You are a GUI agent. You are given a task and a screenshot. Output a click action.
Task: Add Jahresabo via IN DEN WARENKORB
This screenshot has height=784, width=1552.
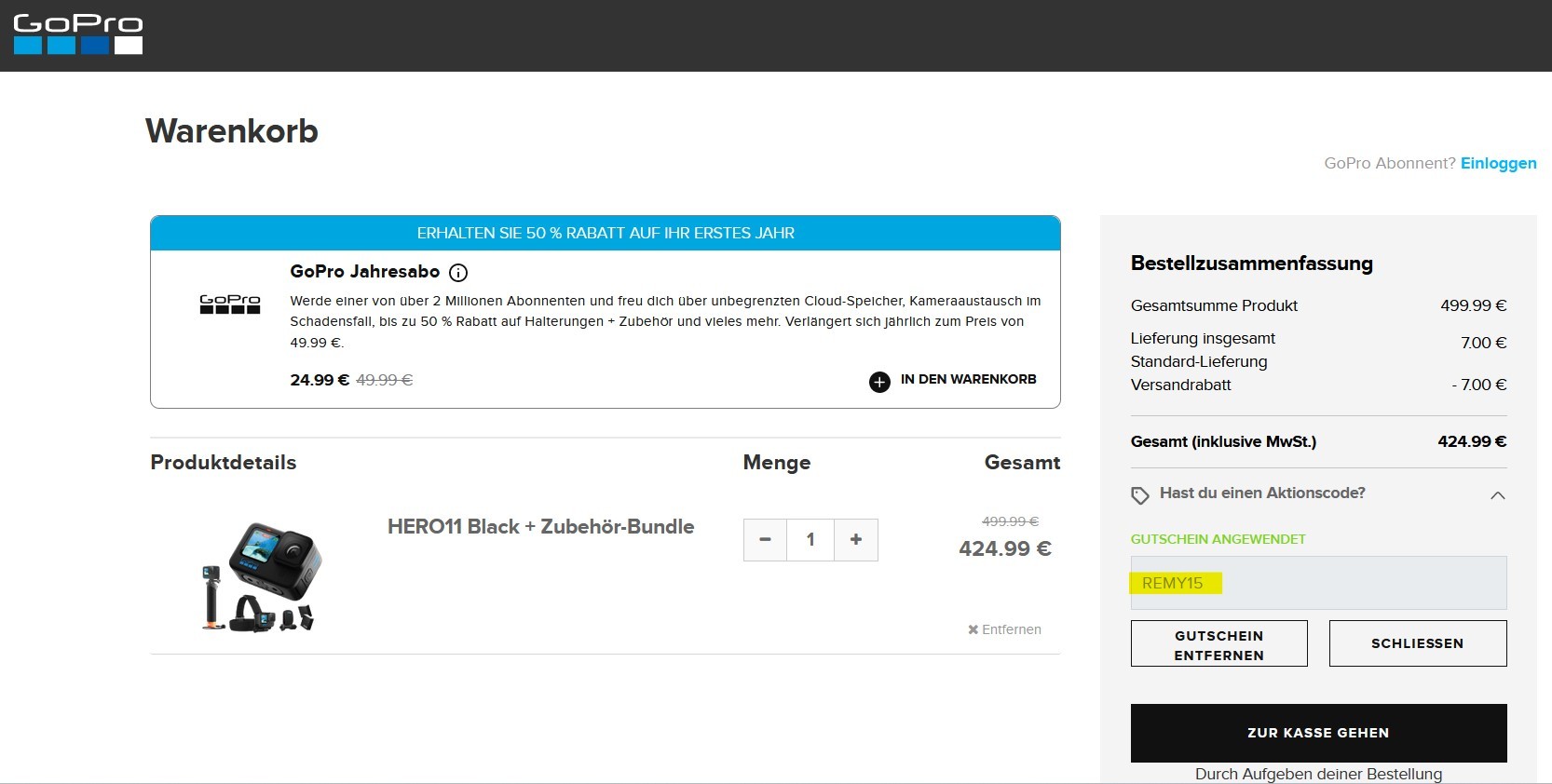click(968, 379)
